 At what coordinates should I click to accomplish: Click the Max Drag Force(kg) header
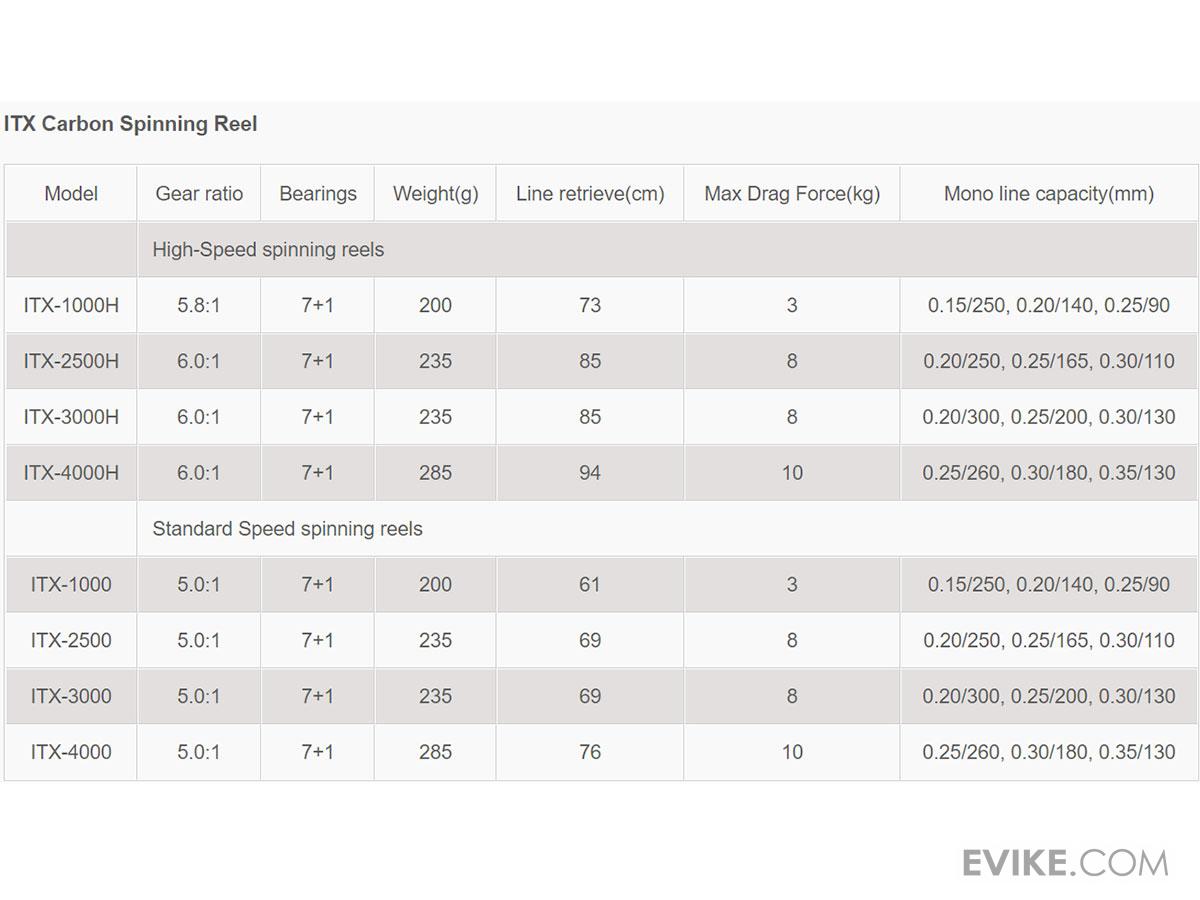792,194
